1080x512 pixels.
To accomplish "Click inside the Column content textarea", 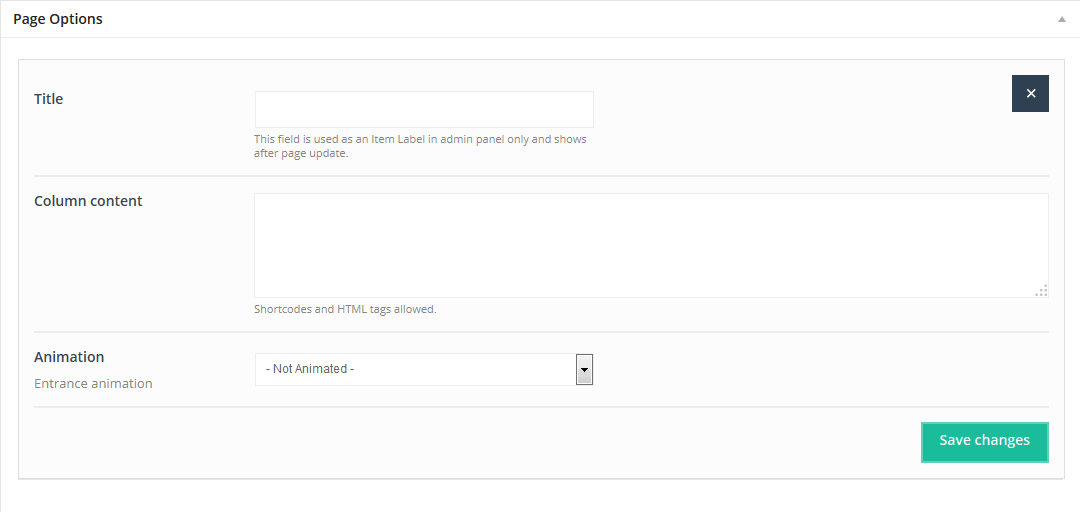I will (650, 245).
